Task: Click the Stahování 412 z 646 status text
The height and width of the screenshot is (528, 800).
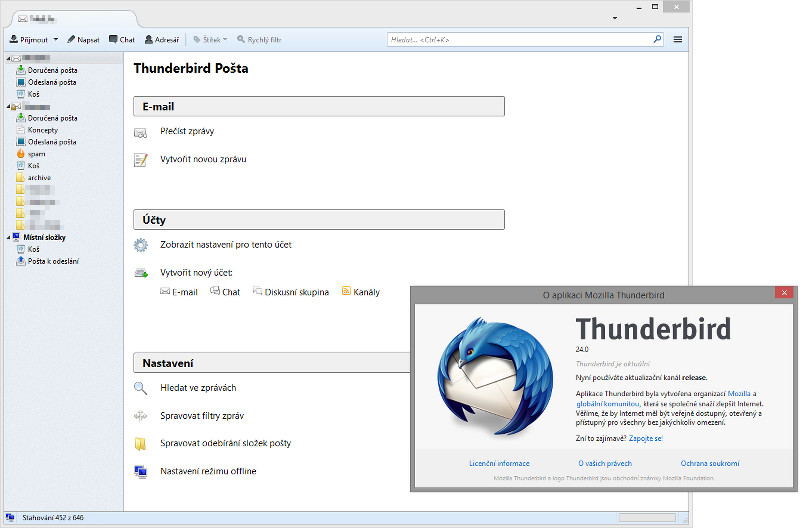Action: pyautogui.click(x=53, y=517)
